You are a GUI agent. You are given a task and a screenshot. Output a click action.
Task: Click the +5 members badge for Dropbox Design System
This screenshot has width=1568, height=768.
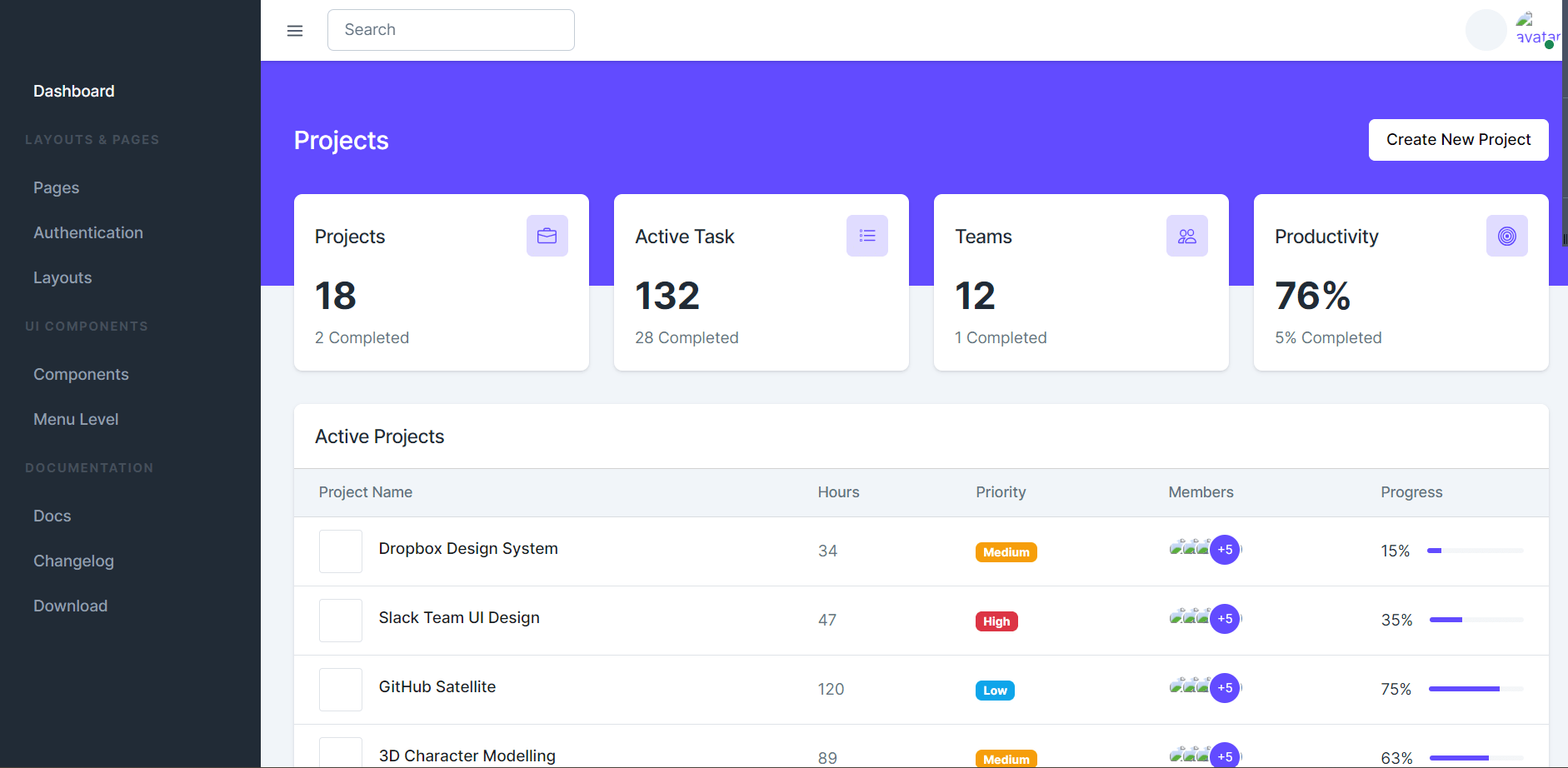(x=1225, y=550)
